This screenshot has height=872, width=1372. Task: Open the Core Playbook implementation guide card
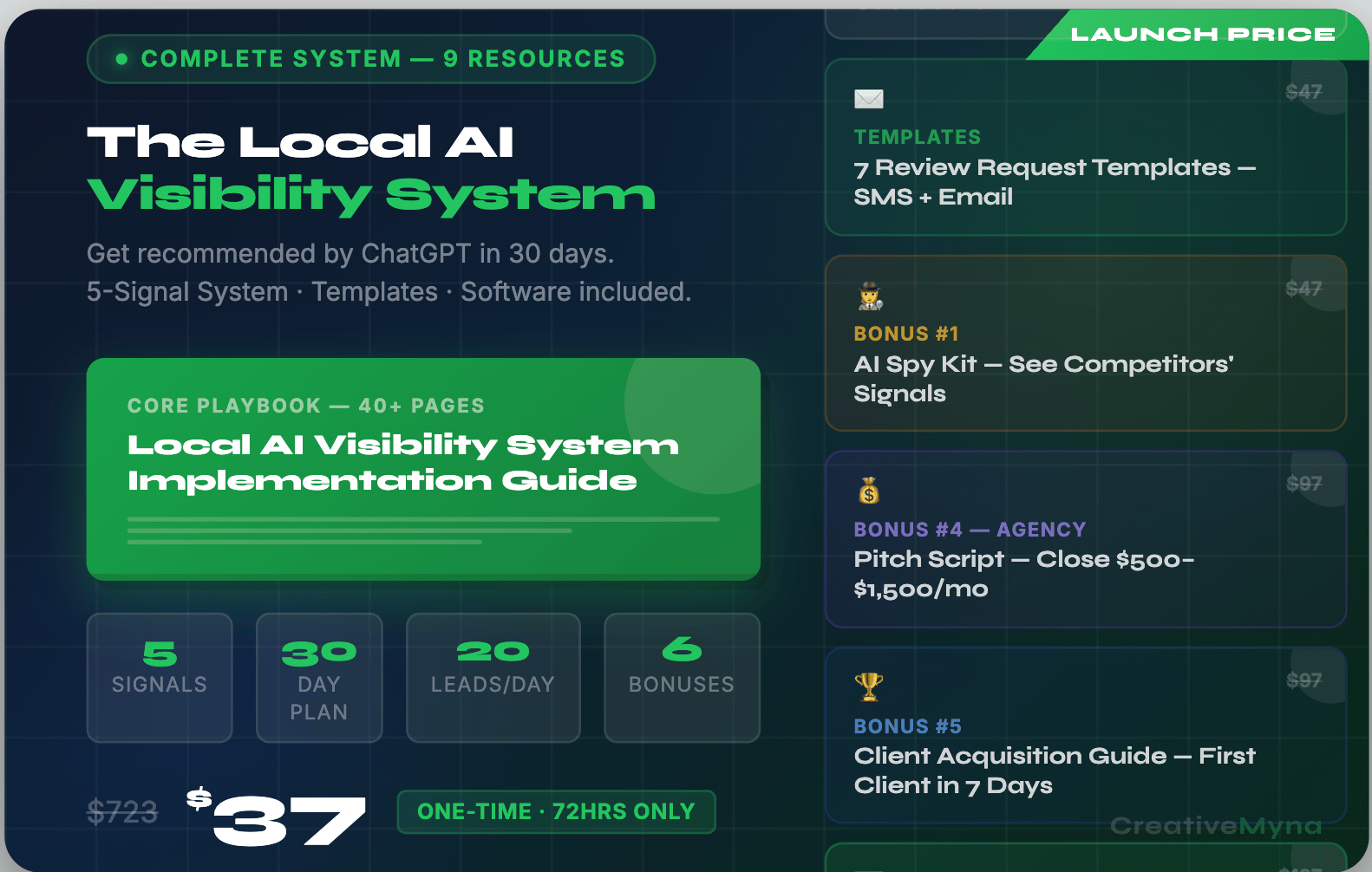tap(423, 469)
